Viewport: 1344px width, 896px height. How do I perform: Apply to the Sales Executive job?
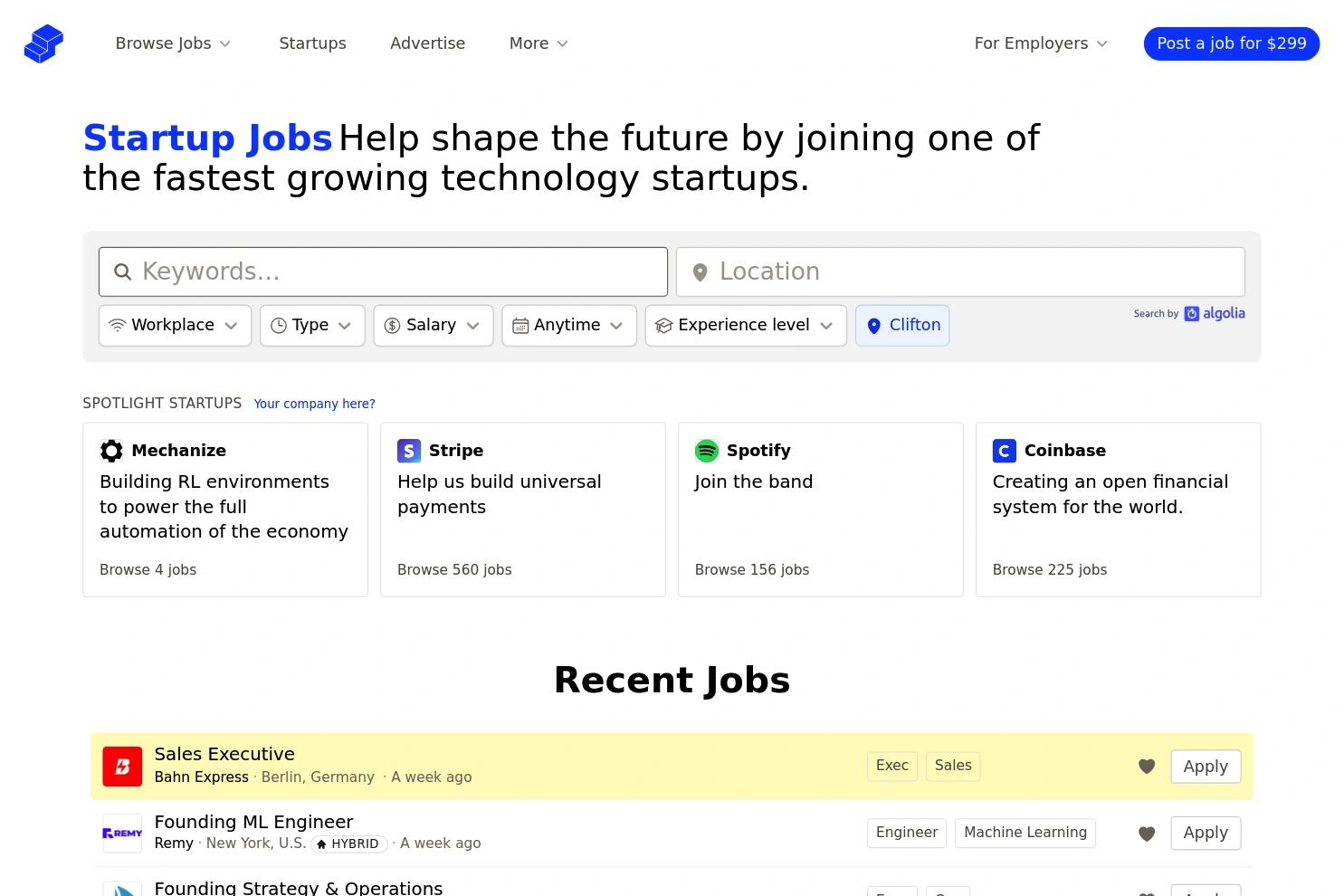point(1206,767)
